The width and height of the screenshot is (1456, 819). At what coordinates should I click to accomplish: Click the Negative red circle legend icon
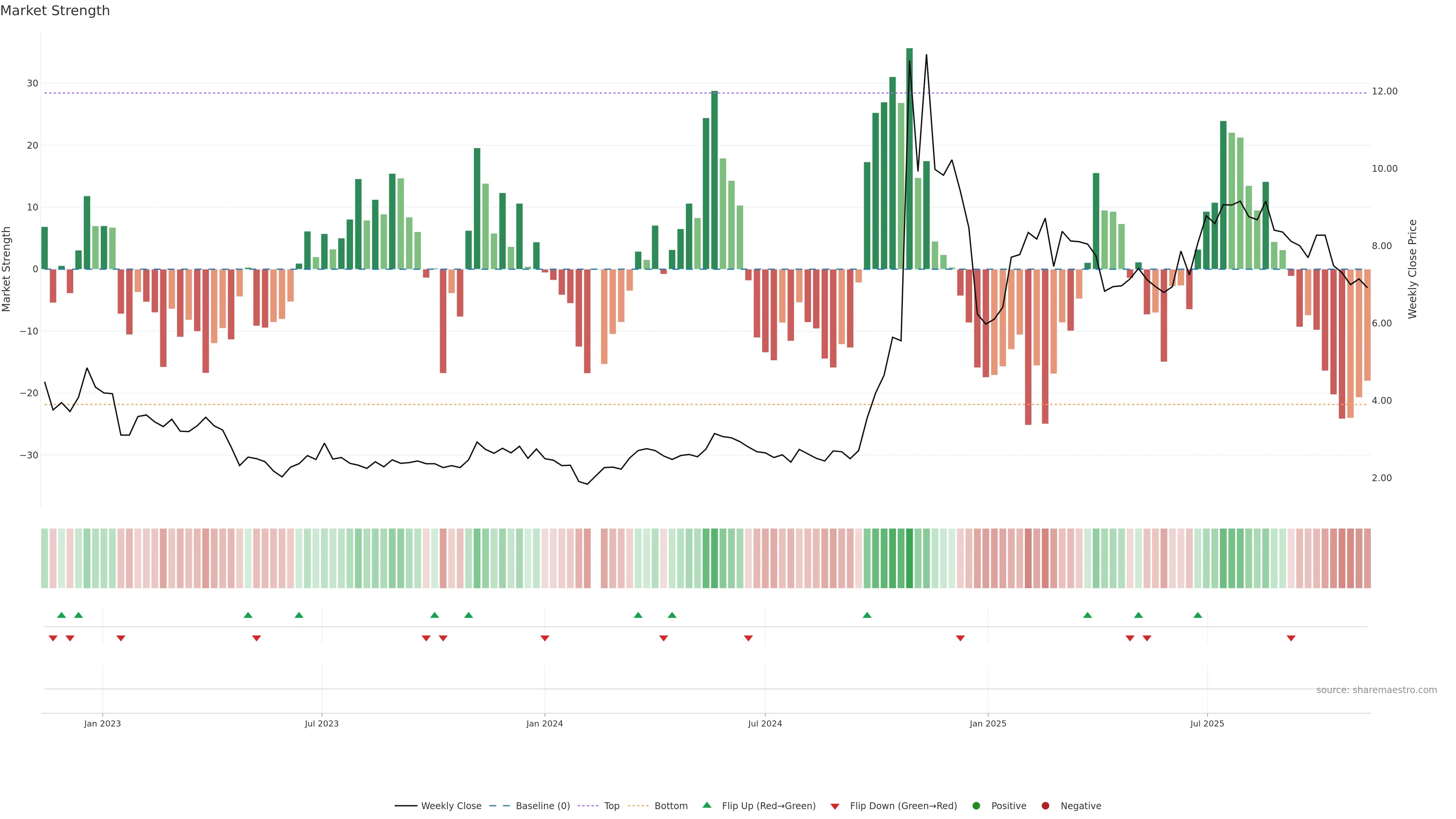(1045, 806)
